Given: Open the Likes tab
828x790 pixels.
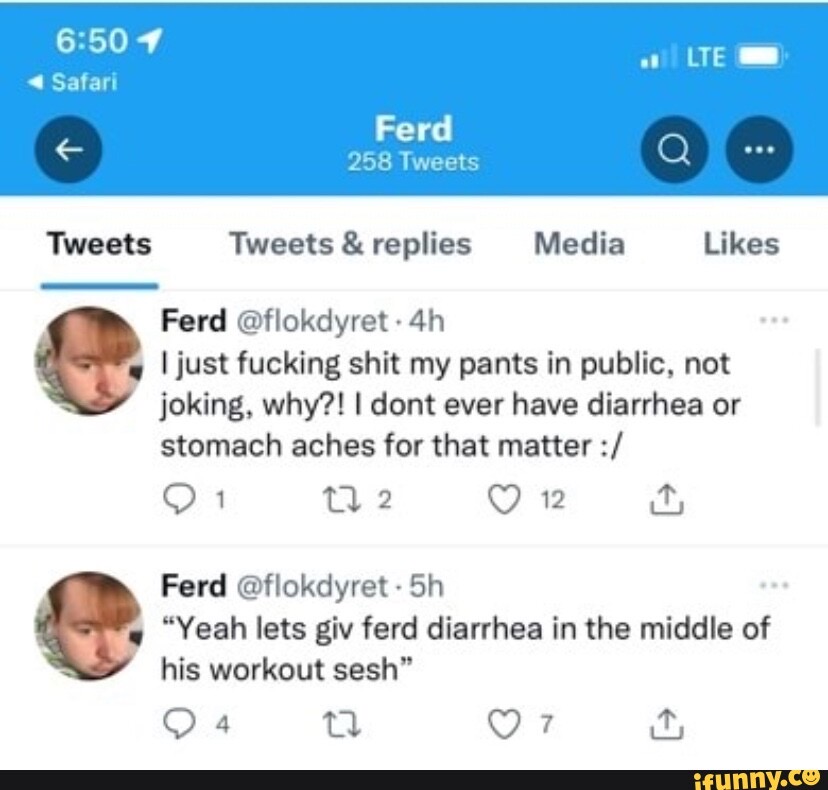Looking at the screenshot, I should (x=741, y=244).
